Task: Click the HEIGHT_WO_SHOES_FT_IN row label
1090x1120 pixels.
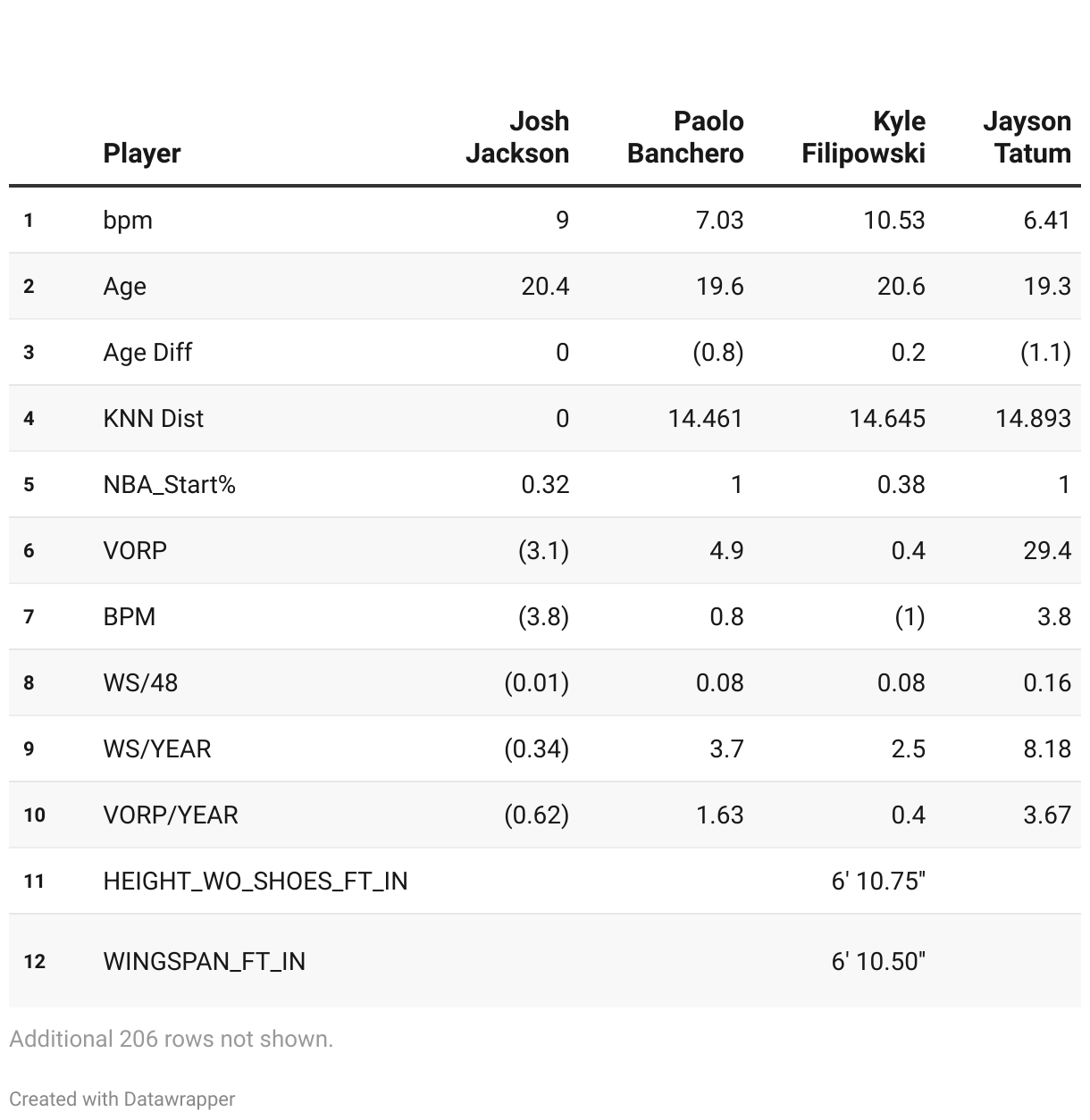Action: (256, 882)
